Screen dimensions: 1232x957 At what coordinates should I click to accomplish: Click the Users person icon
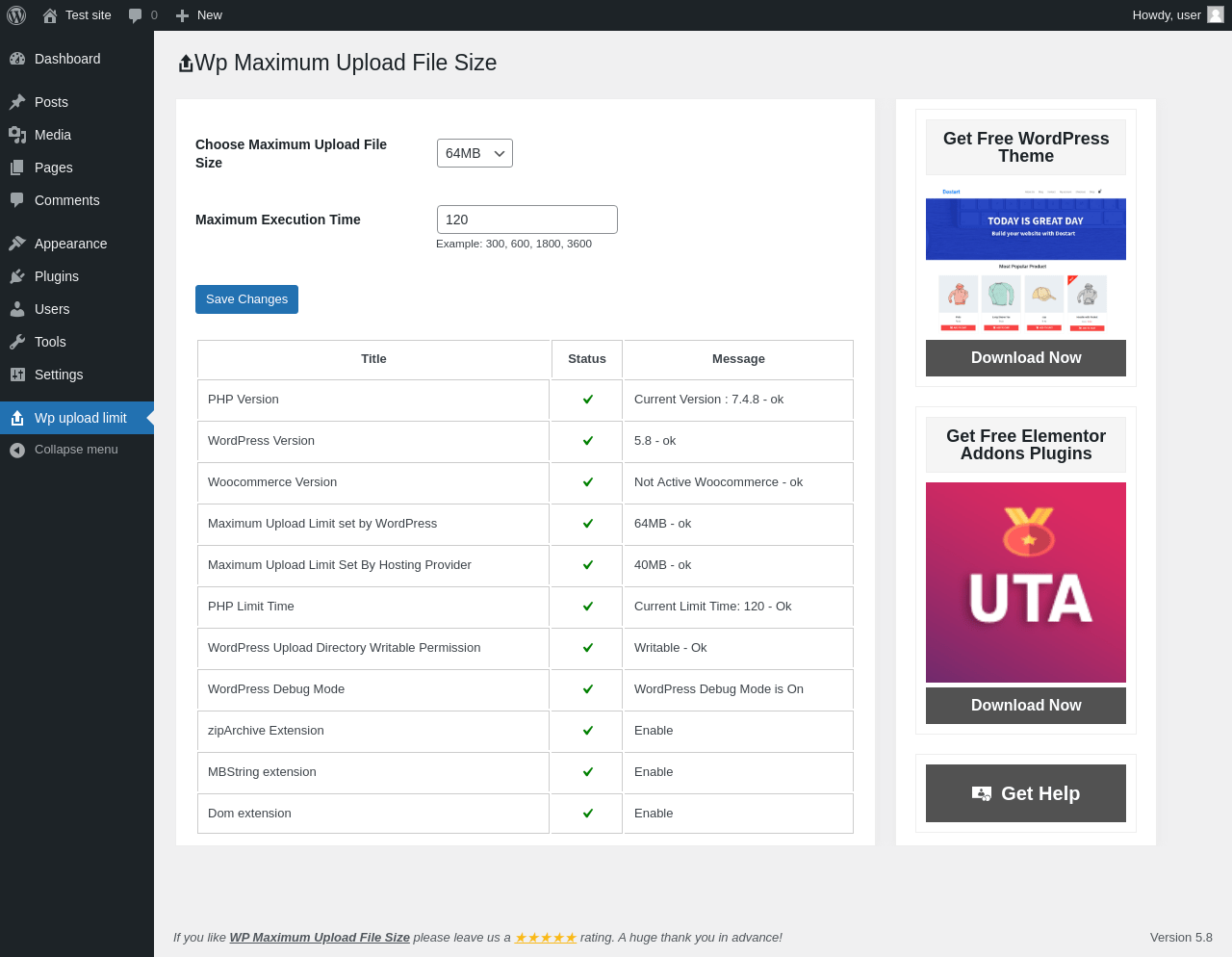point(17,309)
